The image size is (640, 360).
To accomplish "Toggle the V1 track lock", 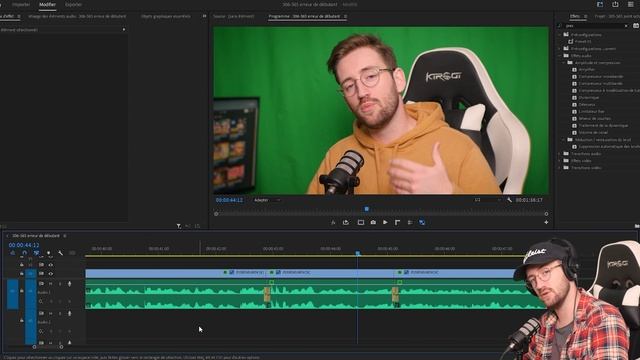I will coord(22,274).
